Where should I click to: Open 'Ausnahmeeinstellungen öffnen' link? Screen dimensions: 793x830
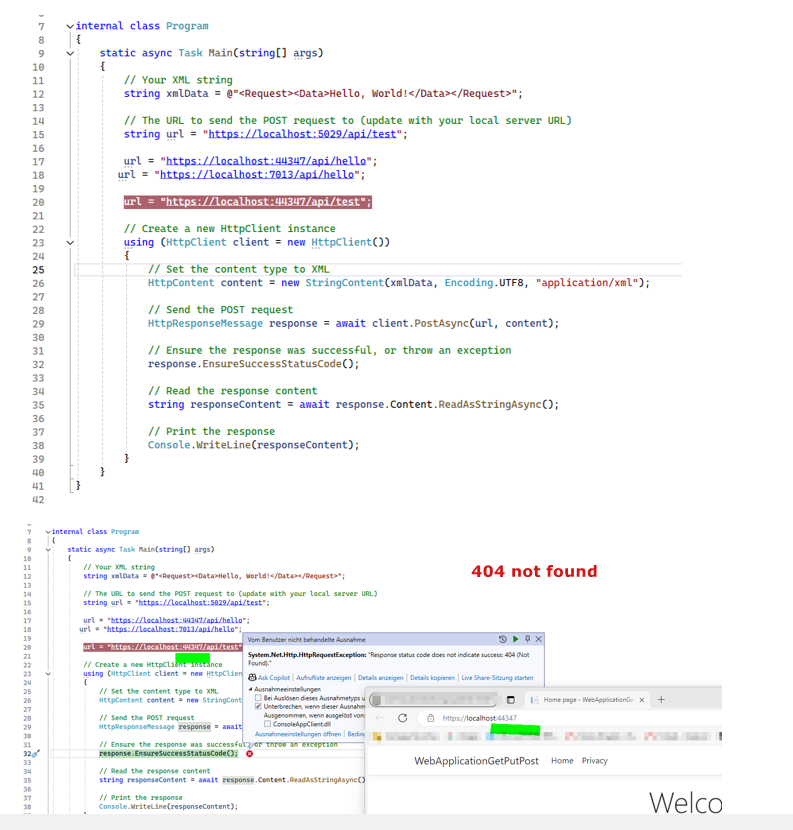tap(298, 734)
